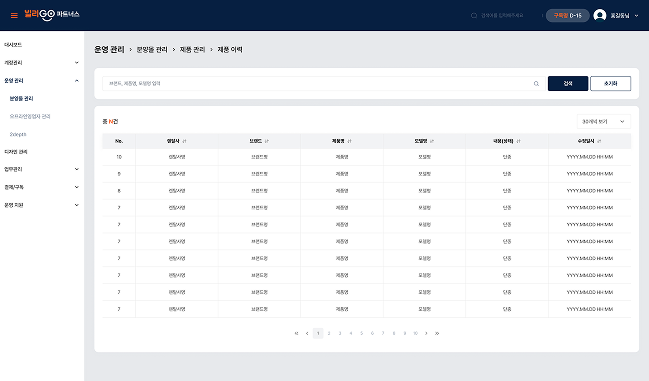Click the 모델명 column header label
The width and height of the screenshot is (649, 381).
(x=421, y=141)
